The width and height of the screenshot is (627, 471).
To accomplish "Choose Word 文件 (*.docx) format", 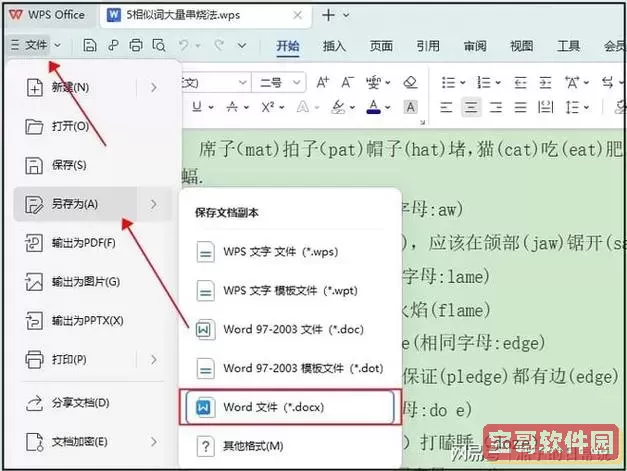I will pos(290,407).
